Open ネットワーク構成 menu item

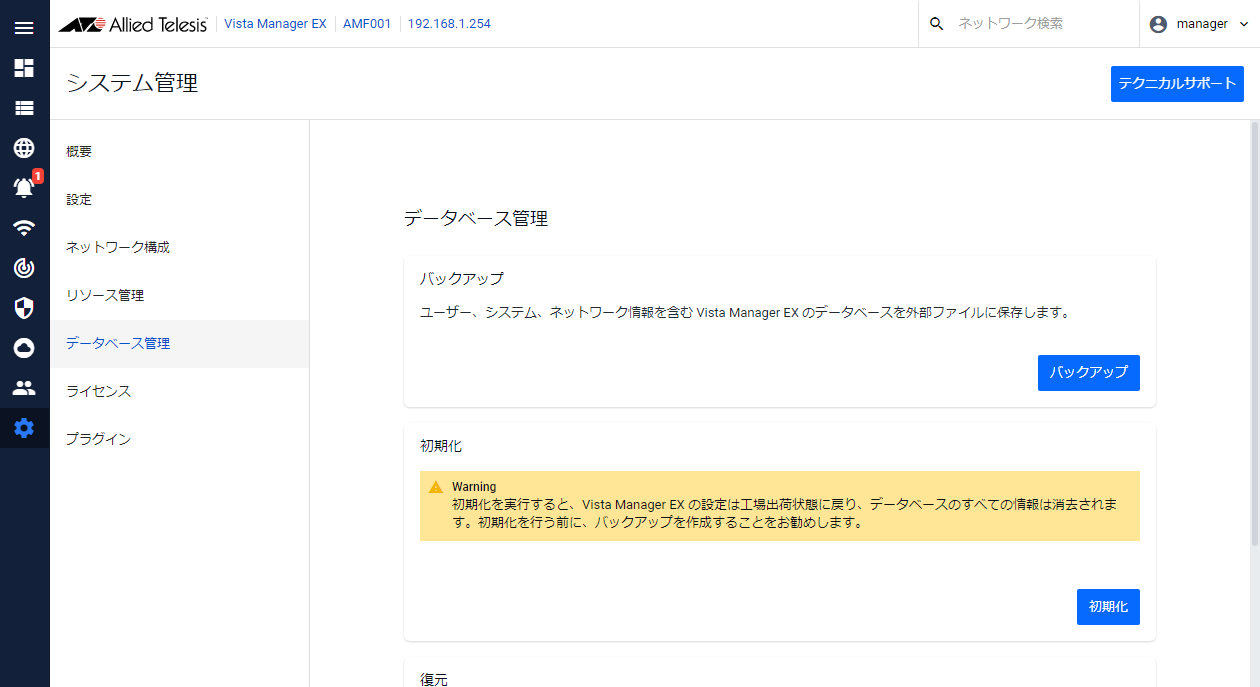(117, 248)
